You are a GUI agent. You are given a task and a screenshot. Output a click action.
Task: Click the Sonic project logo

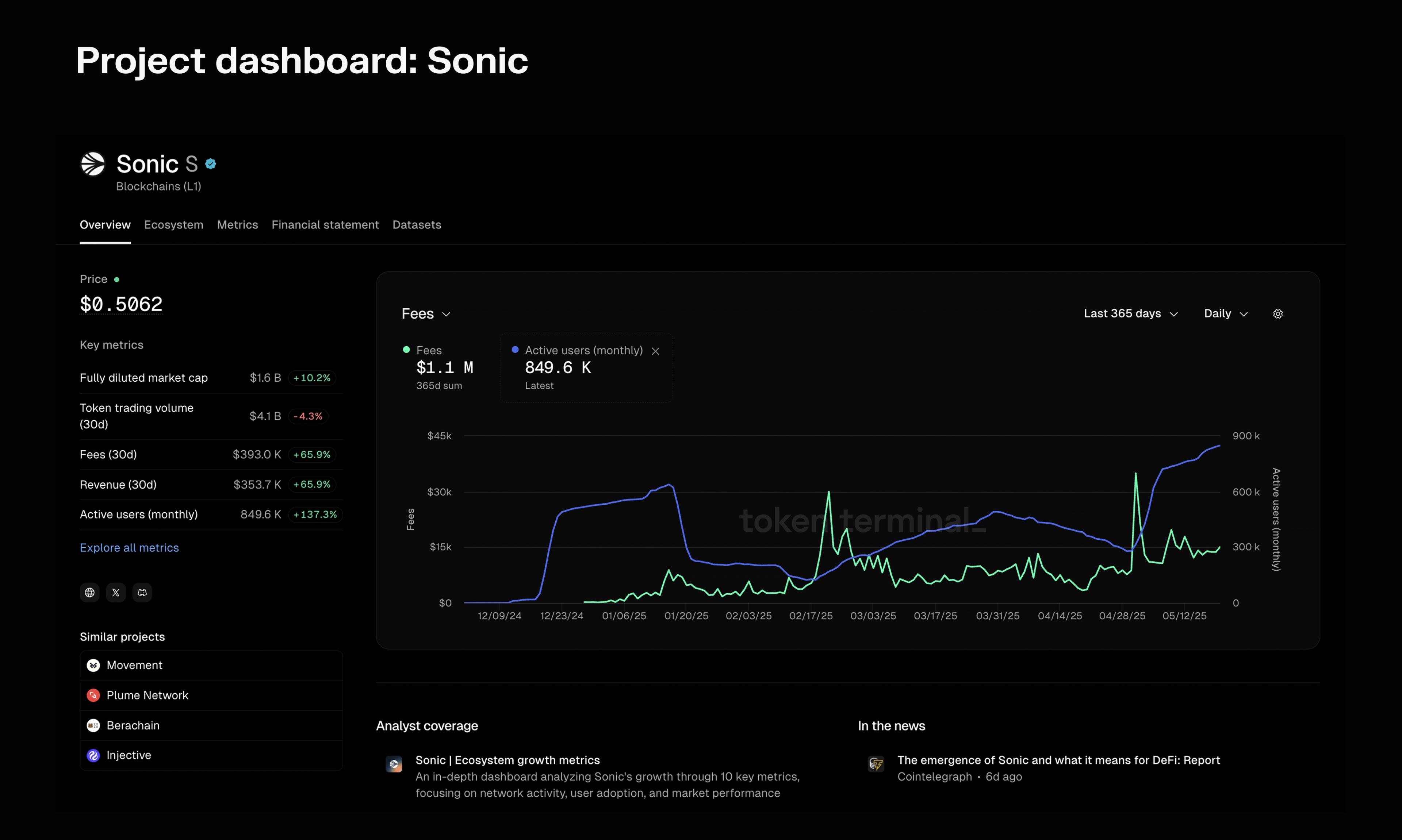coord(93,164)
